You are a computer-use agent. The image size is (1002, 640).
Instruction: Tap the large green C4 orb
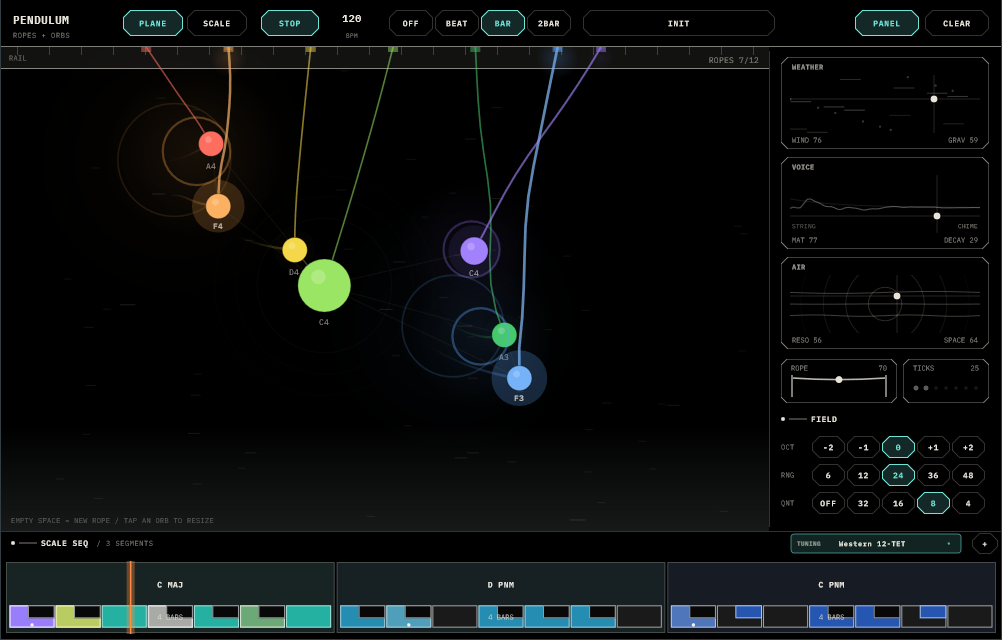click(x=324, y=286)
